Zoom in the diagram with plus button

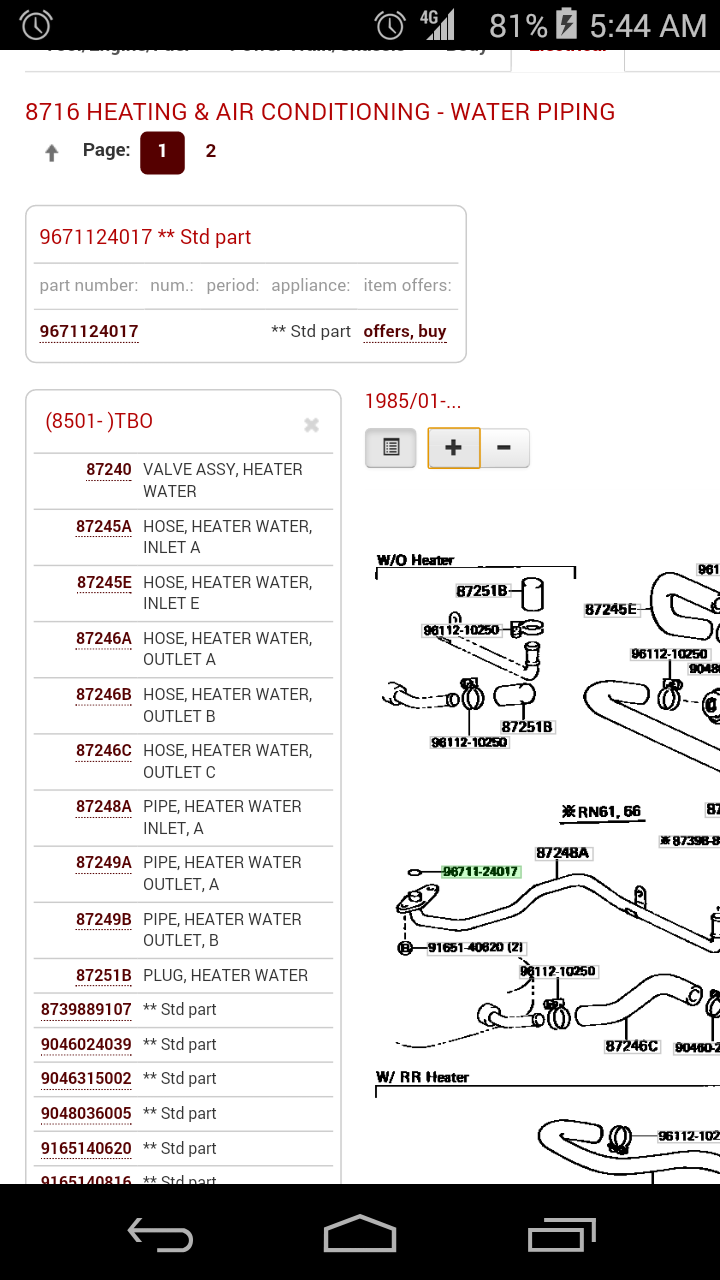(x=453, y=448)
